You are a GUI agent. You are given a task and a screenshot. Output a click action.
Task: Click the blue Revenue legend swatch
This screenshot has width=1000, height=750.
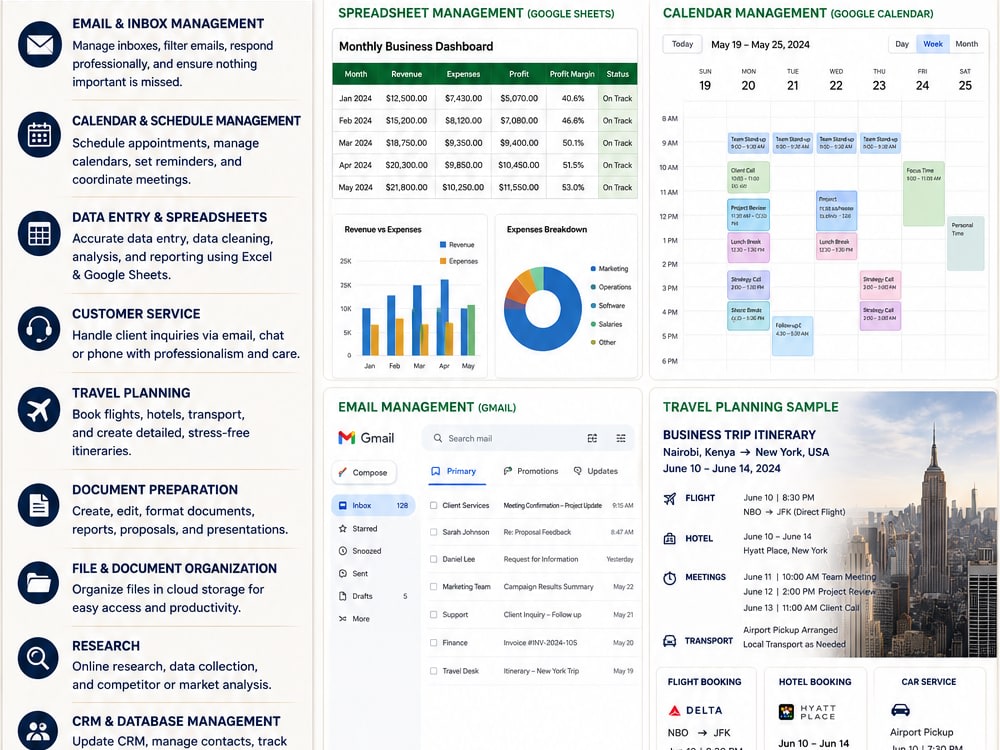click(443, 244)
